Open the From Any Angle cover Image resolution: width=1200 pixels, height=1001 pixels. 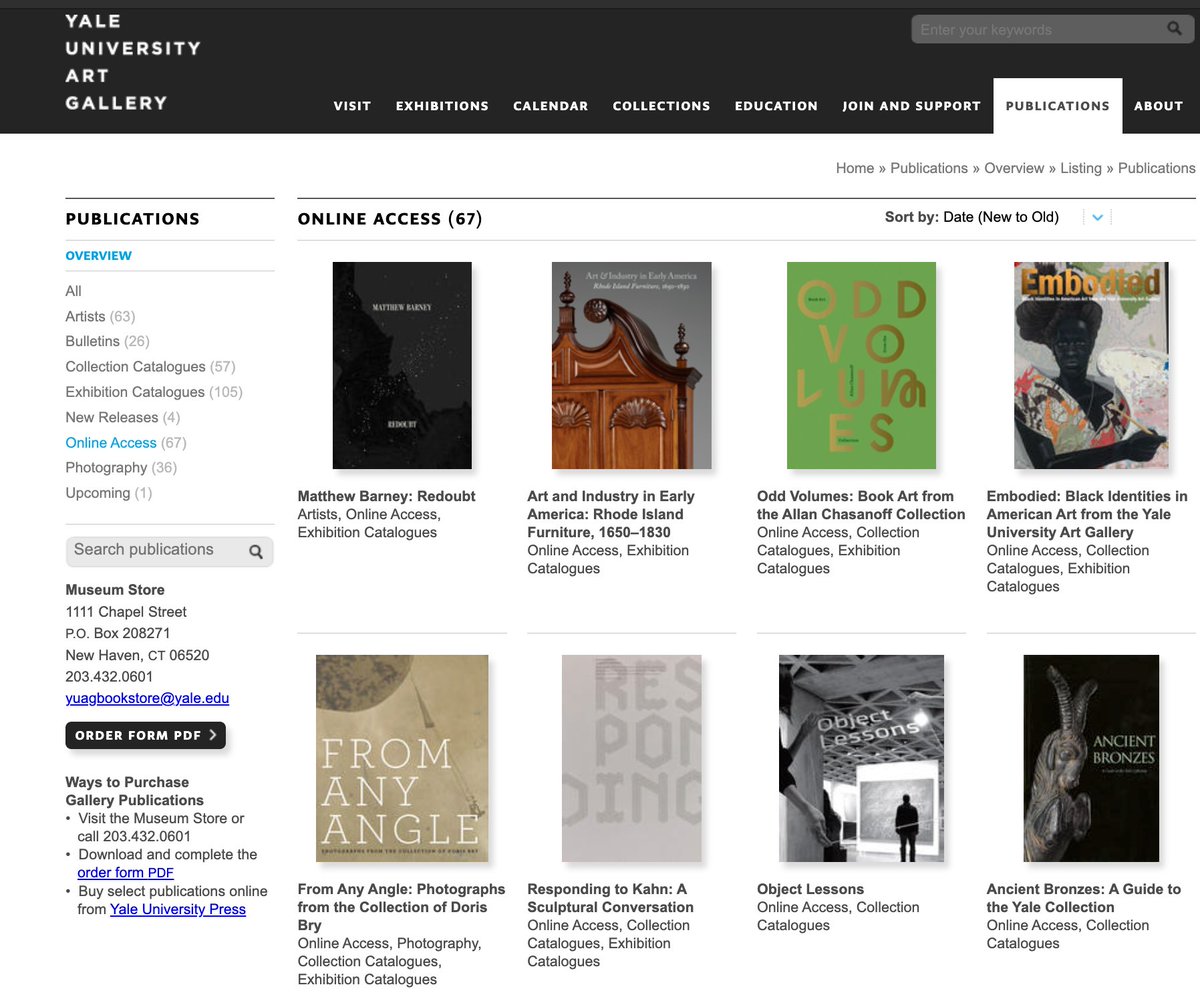pyautogui.click(x=402, y=759)
